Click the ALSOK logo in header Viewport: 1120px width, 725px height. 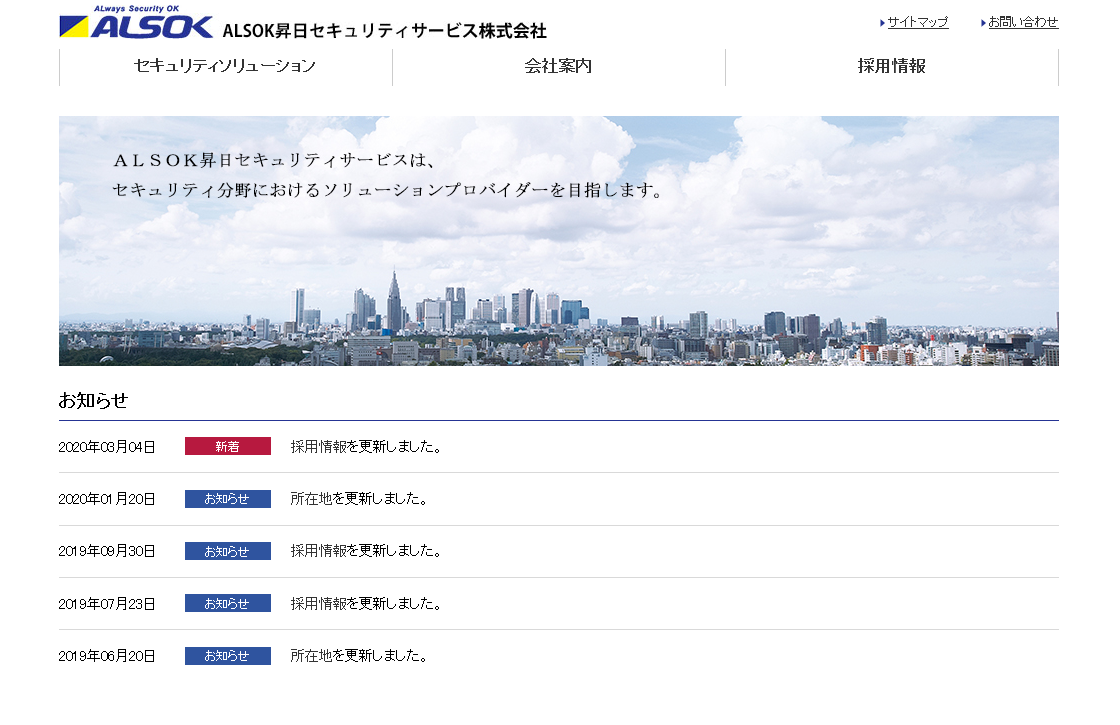tap(136, 21)
